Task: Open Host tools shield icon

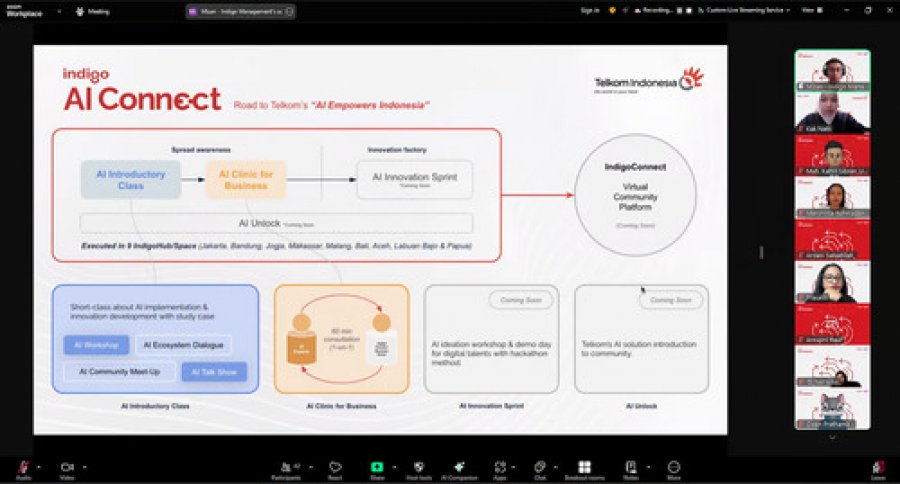Action: click(x=418, y=467)
